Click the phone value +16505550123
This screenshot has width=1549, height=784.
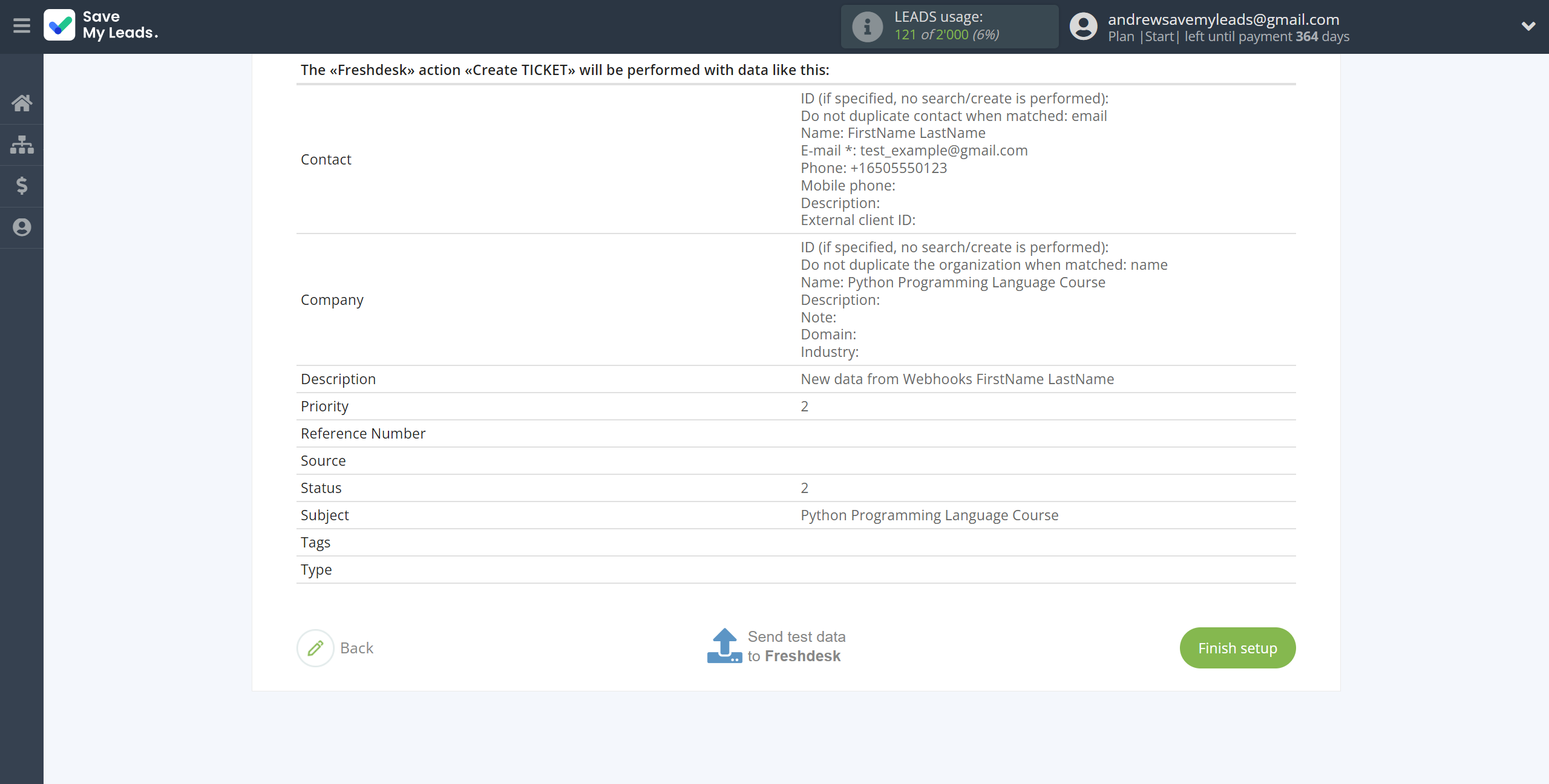tap(899, 168)
